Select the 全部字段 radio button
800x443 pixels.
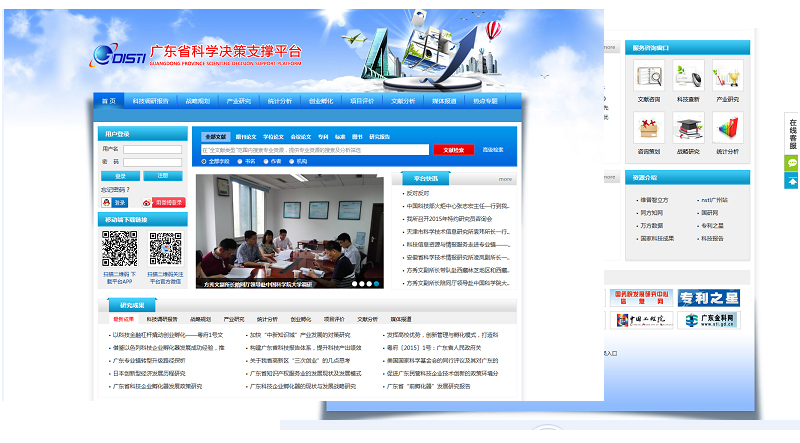(205, 161)
